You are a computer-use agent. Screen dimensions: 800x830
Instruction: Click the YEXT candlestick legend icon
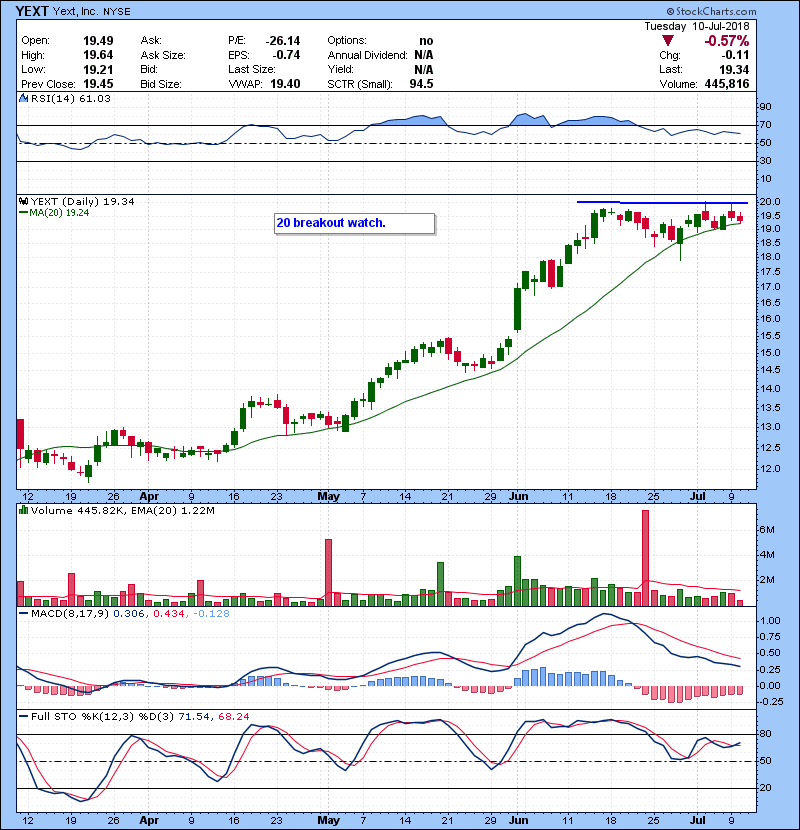(x=23, y=201)
